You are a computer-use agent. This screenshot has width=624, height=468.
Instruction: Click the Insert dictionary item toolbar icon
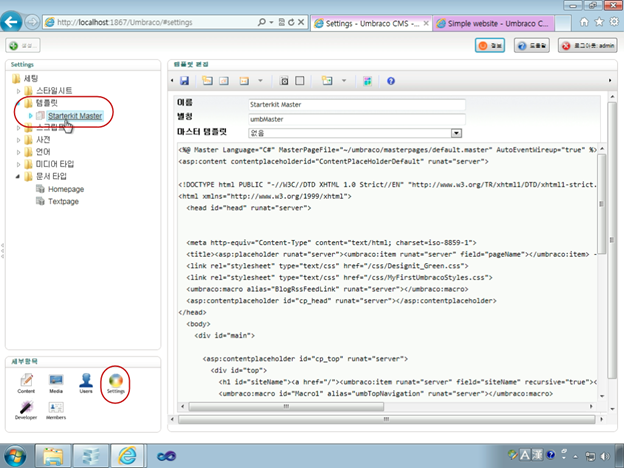(x=224, y=81)
